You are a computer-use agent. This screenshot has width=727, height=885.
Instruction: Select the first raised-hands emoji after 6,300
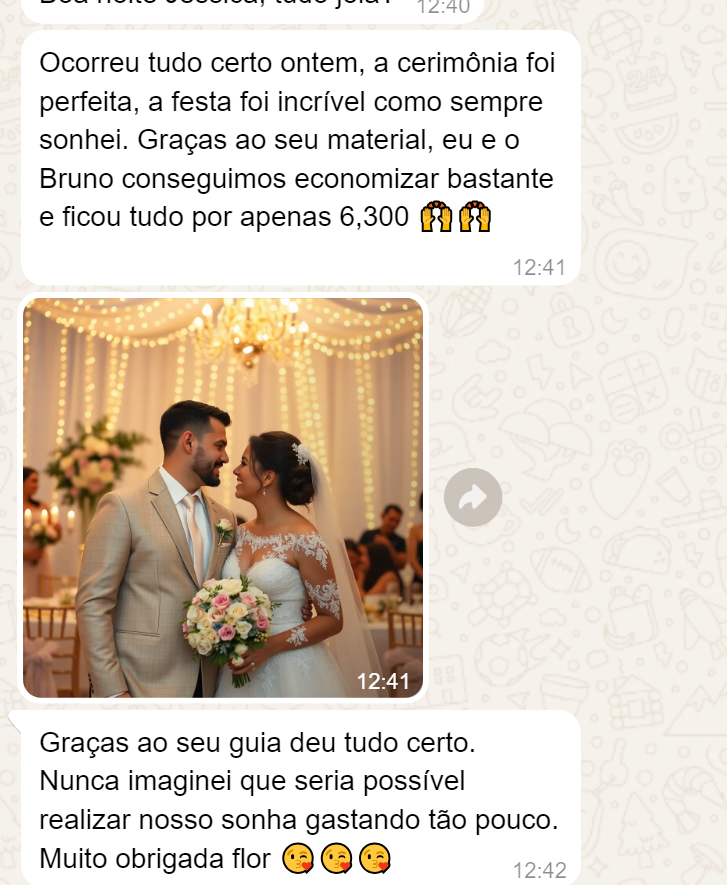[x=436, y=217]
